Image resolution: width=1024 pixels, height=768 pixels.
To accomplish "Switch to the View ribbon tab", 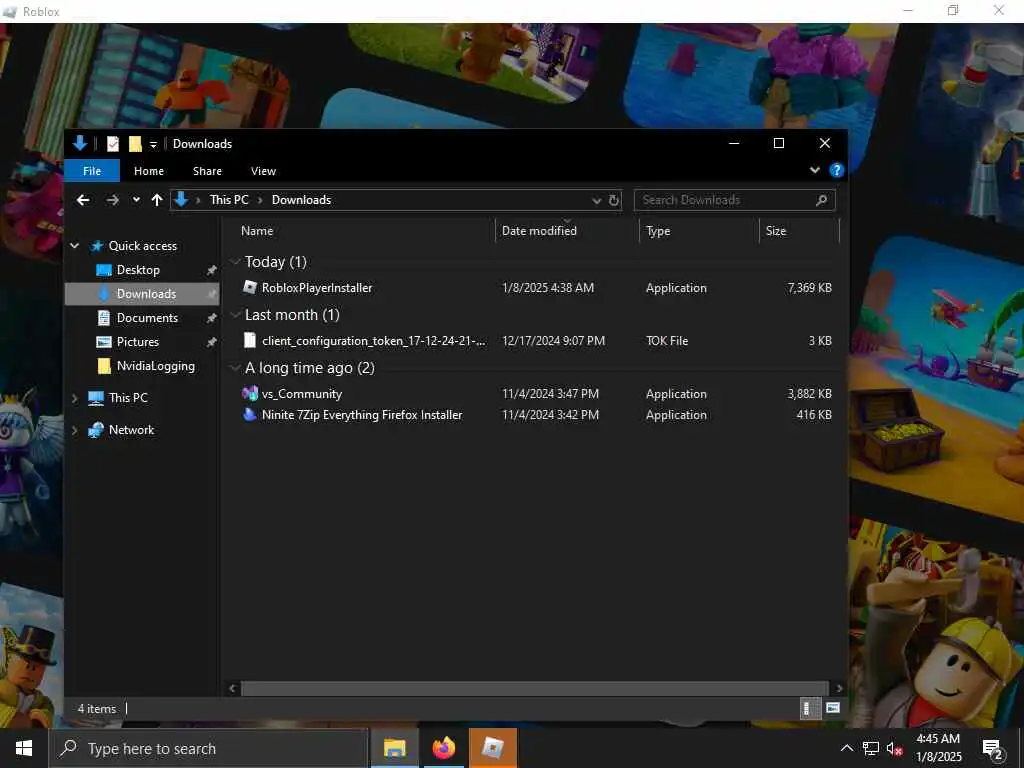I will tap(263, 171).
